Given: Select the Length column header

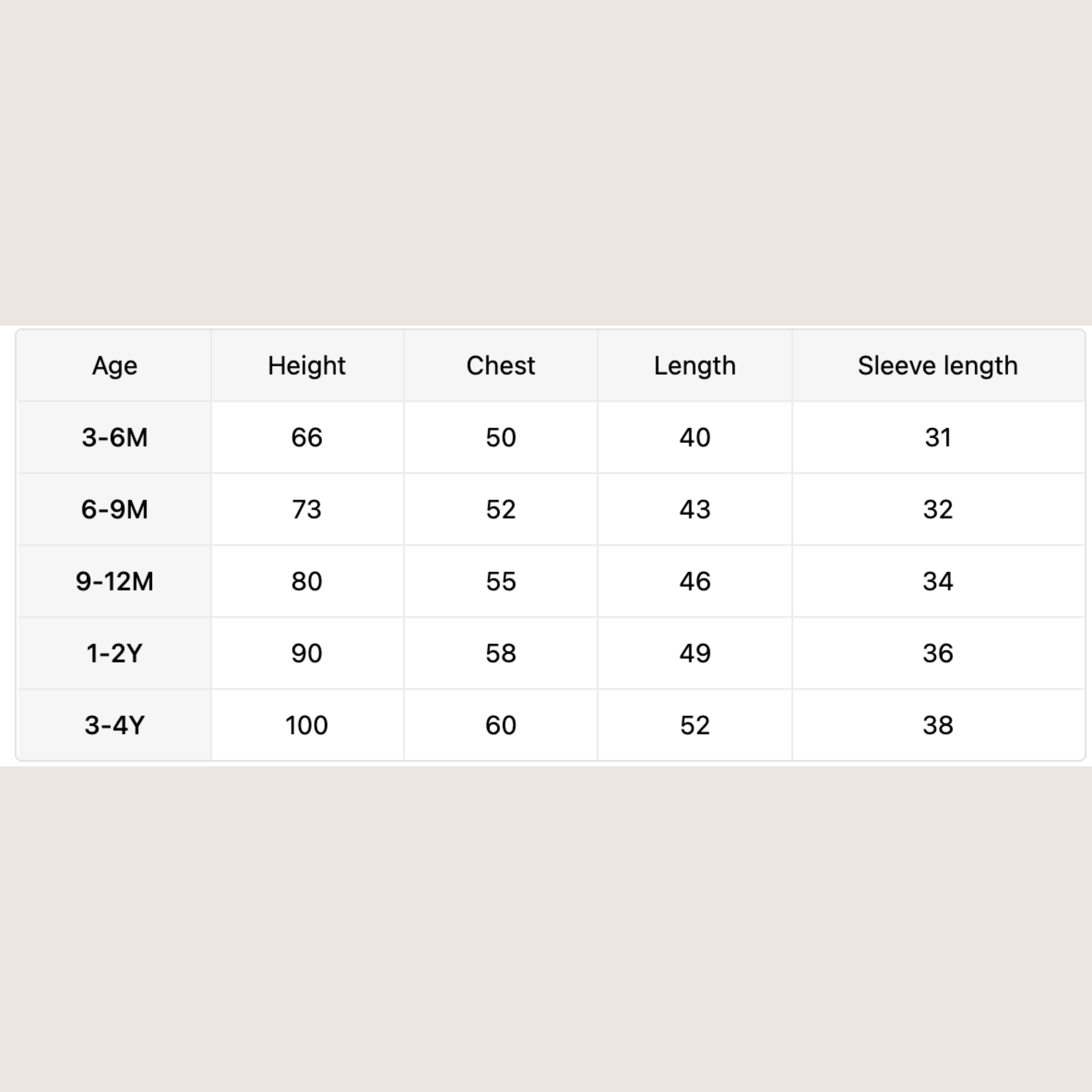Looking at the screenshot, I should point(695,366).
